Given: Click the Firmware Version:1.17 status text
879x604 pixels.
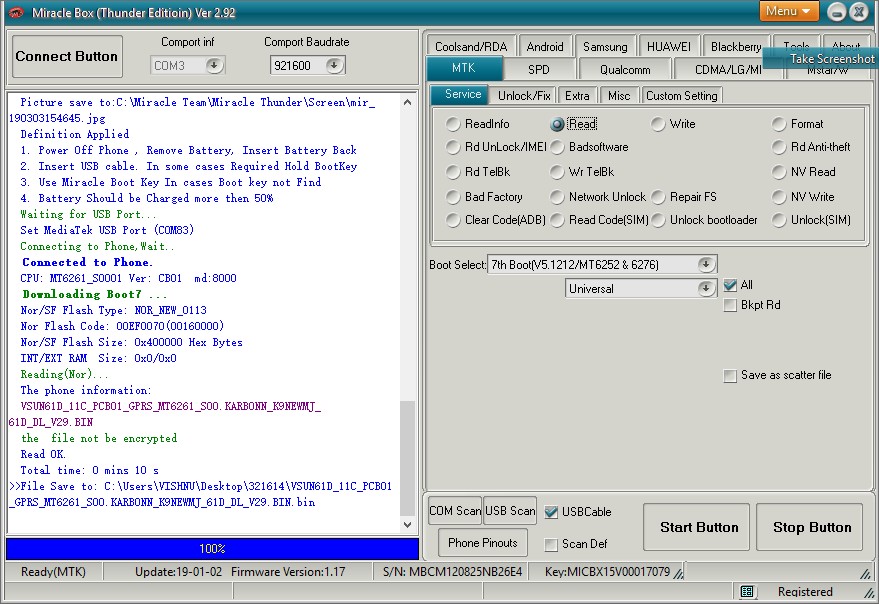Looking at the screenshot, I should click(x=288, y=572).
